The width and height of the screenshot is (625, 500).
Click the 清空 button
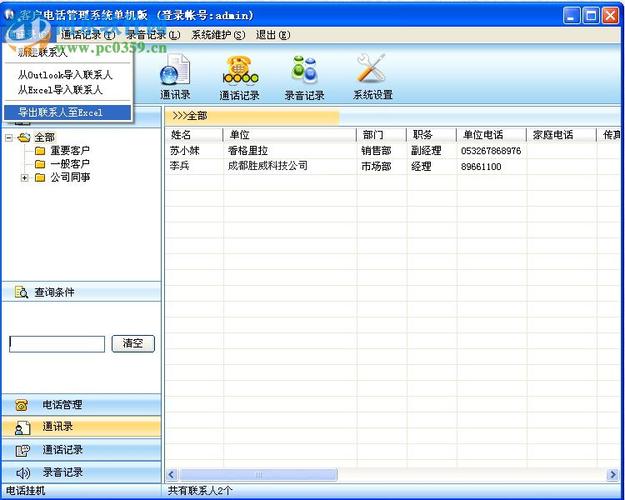(x=133, y=344)
